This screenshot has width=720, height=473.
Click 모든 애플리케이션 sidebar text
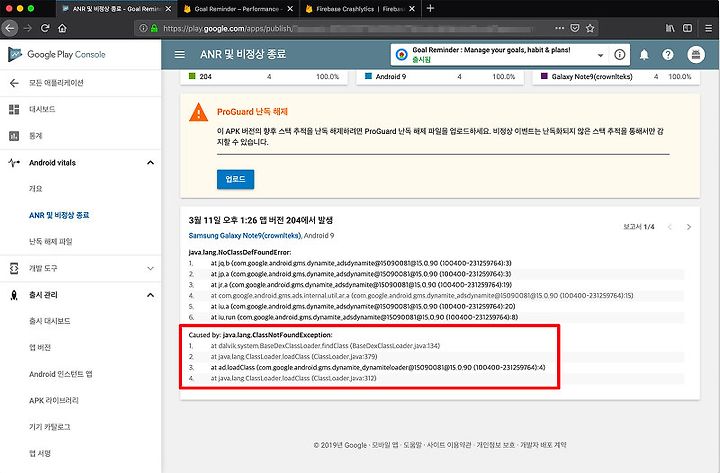click(x=56, y=83)
